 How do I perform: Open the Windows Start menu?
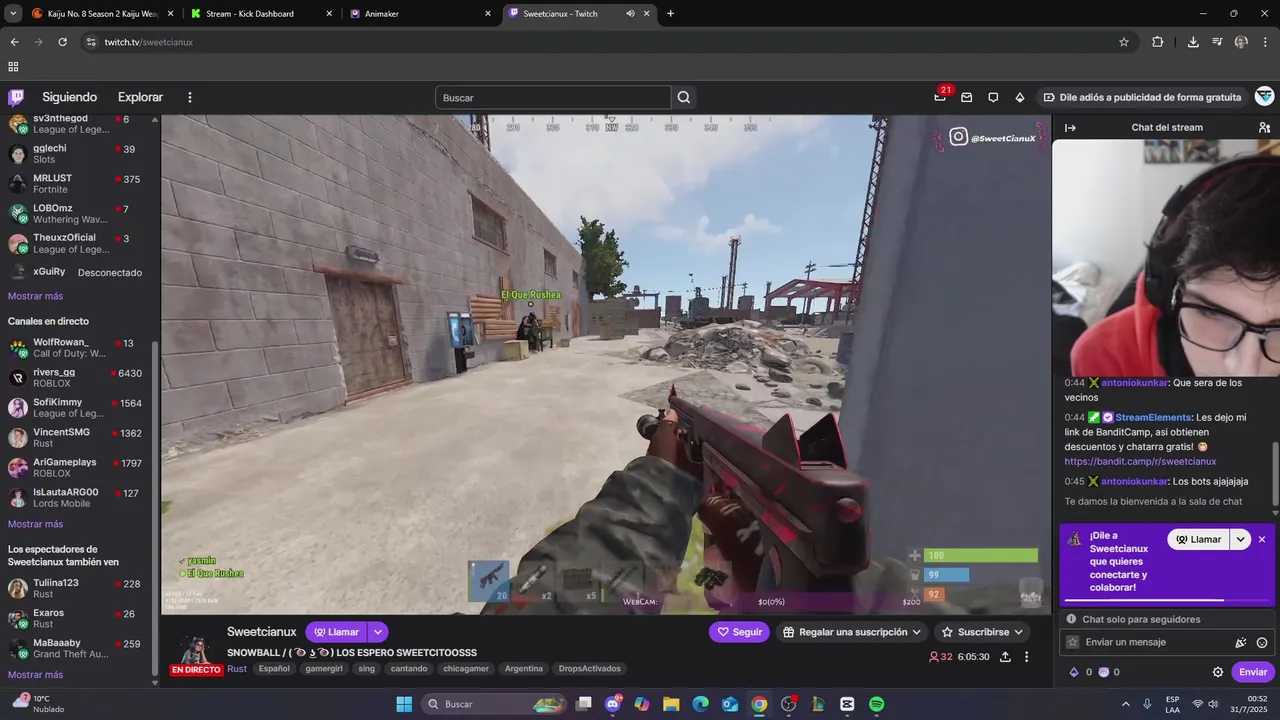(404, 704)
